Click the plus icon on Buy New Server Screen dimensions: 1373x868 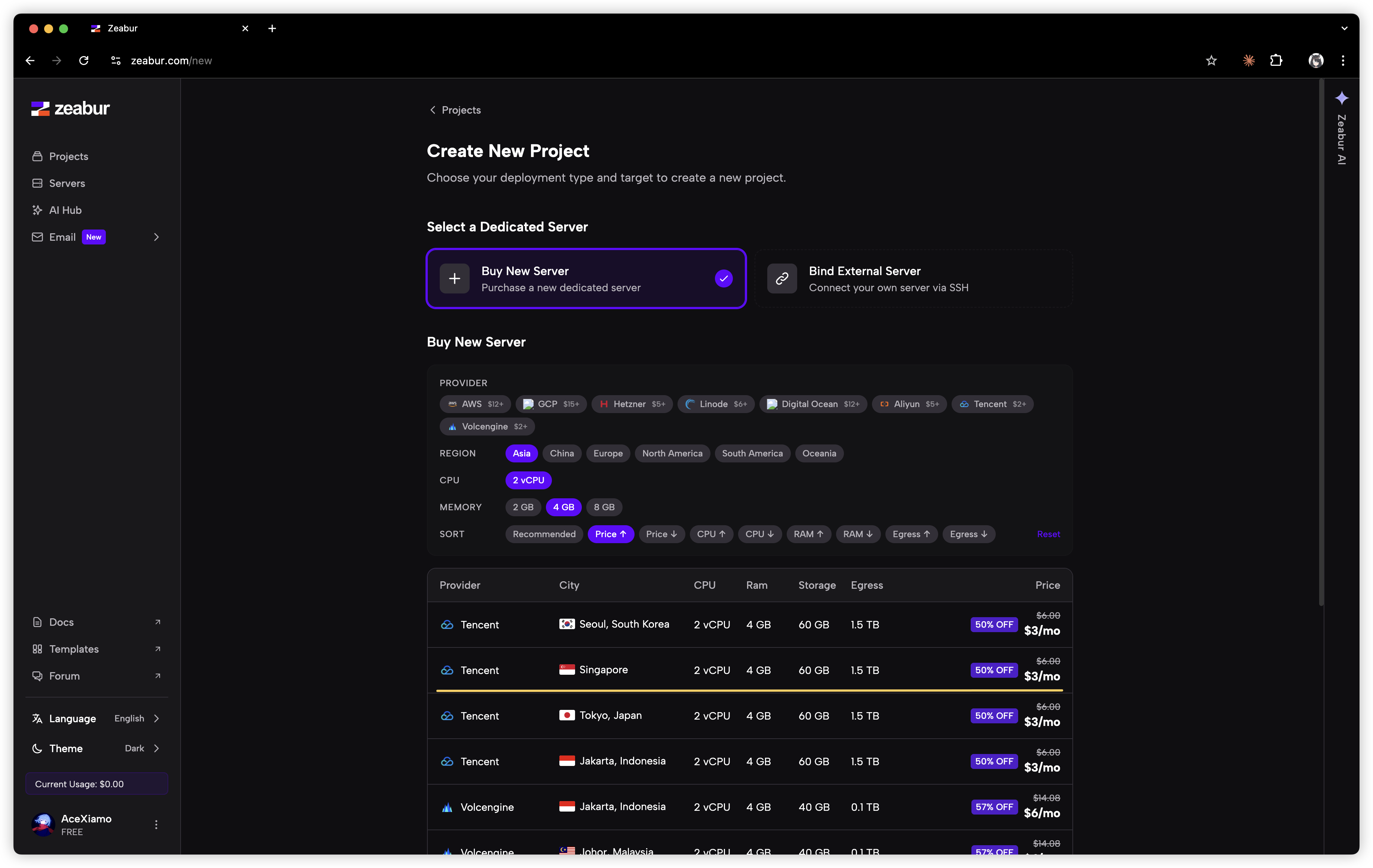[x=454, y=279]
